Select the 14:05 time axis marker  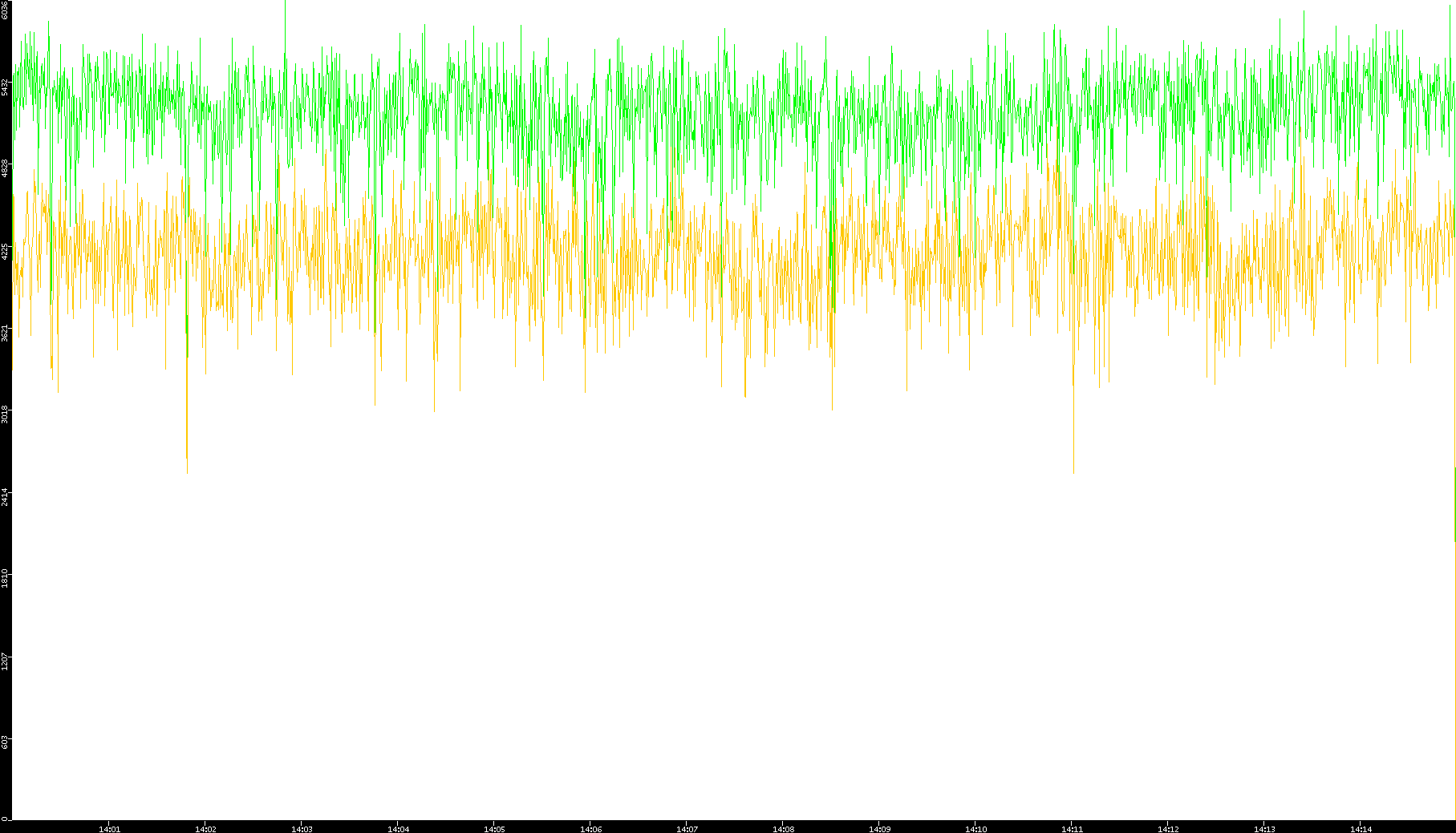[494, 829]
